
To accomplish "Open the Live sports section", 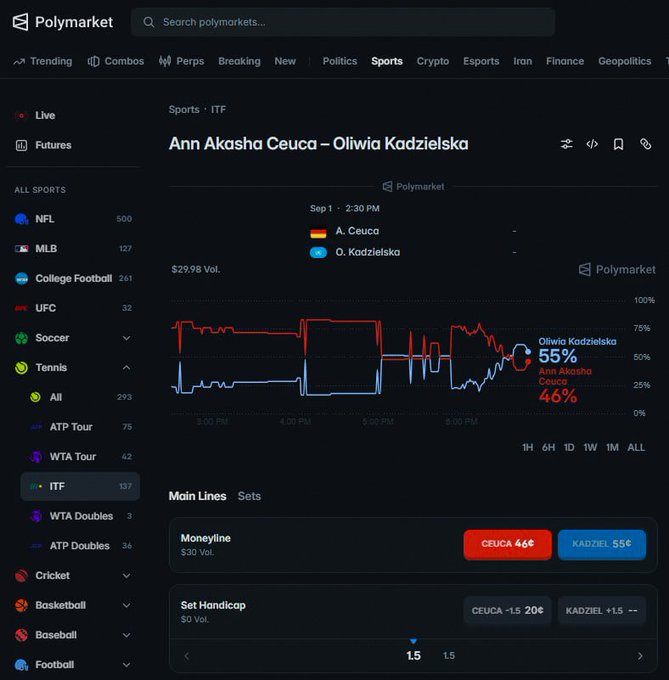I will point(45,115).
